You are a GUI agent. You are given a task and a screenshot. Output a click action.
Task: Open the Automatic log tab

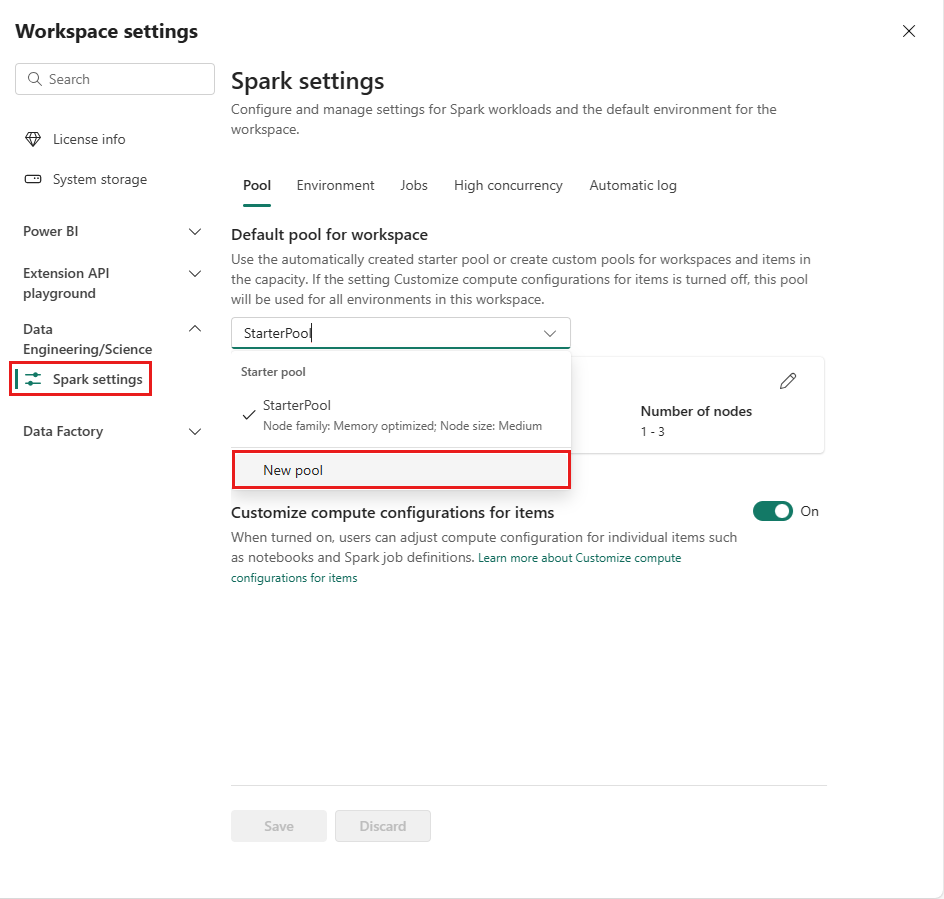[633, 185]
